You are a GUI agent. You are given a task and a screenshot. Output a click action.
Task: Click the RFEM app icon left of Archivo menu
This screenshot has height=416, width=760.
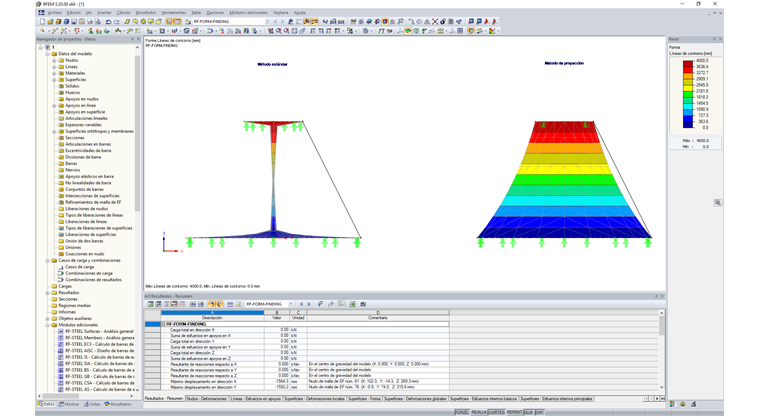(x=41, y=13)
